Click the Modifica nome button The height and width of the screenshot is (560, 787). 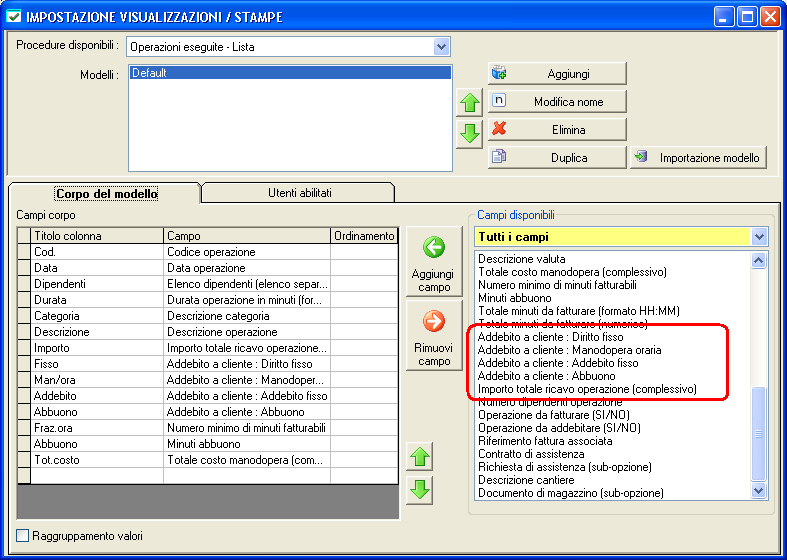point(557,102)
